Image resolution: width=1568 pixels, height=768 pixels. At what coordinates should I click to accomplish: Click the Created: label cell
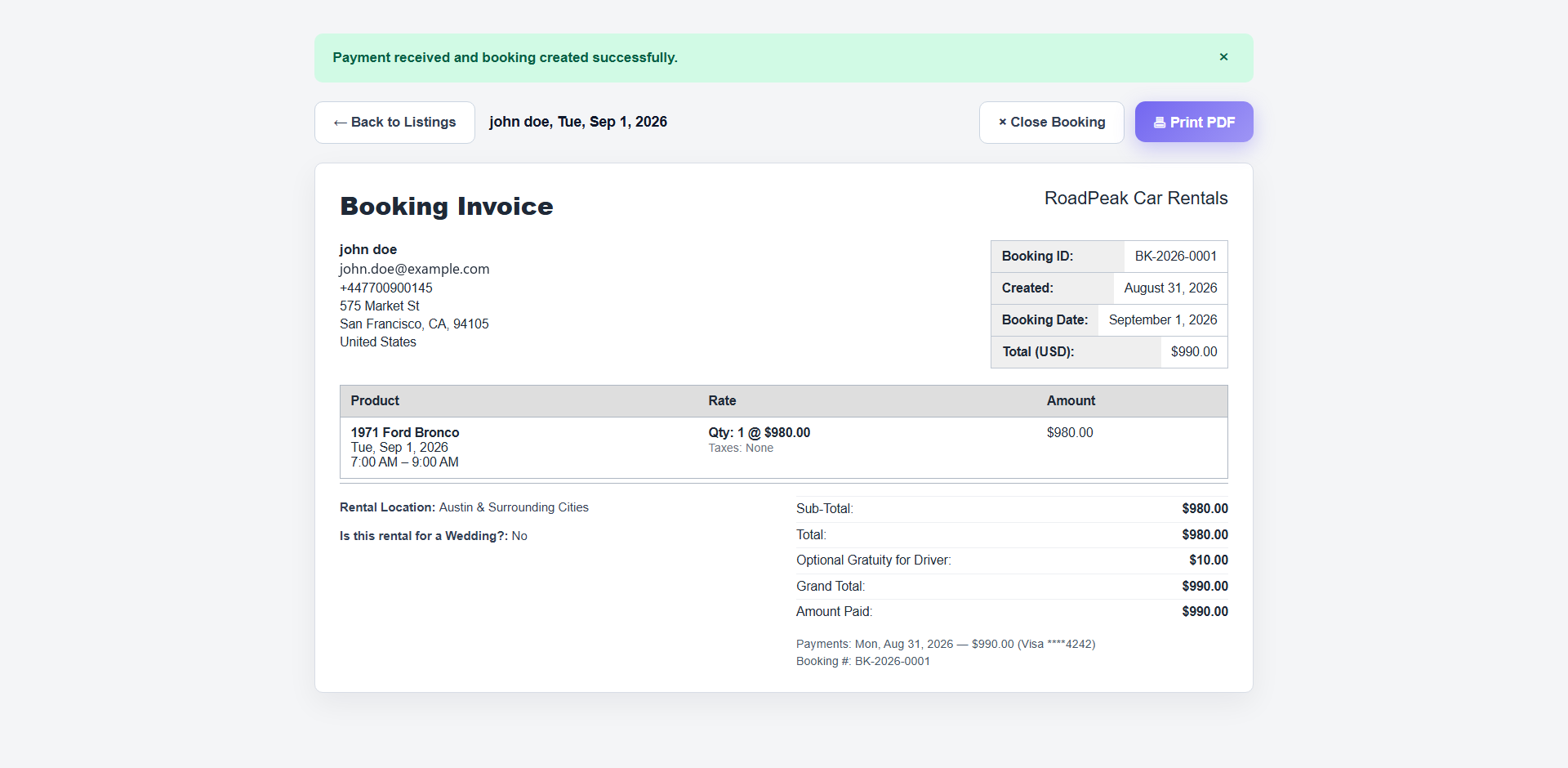click(1053, 288)
